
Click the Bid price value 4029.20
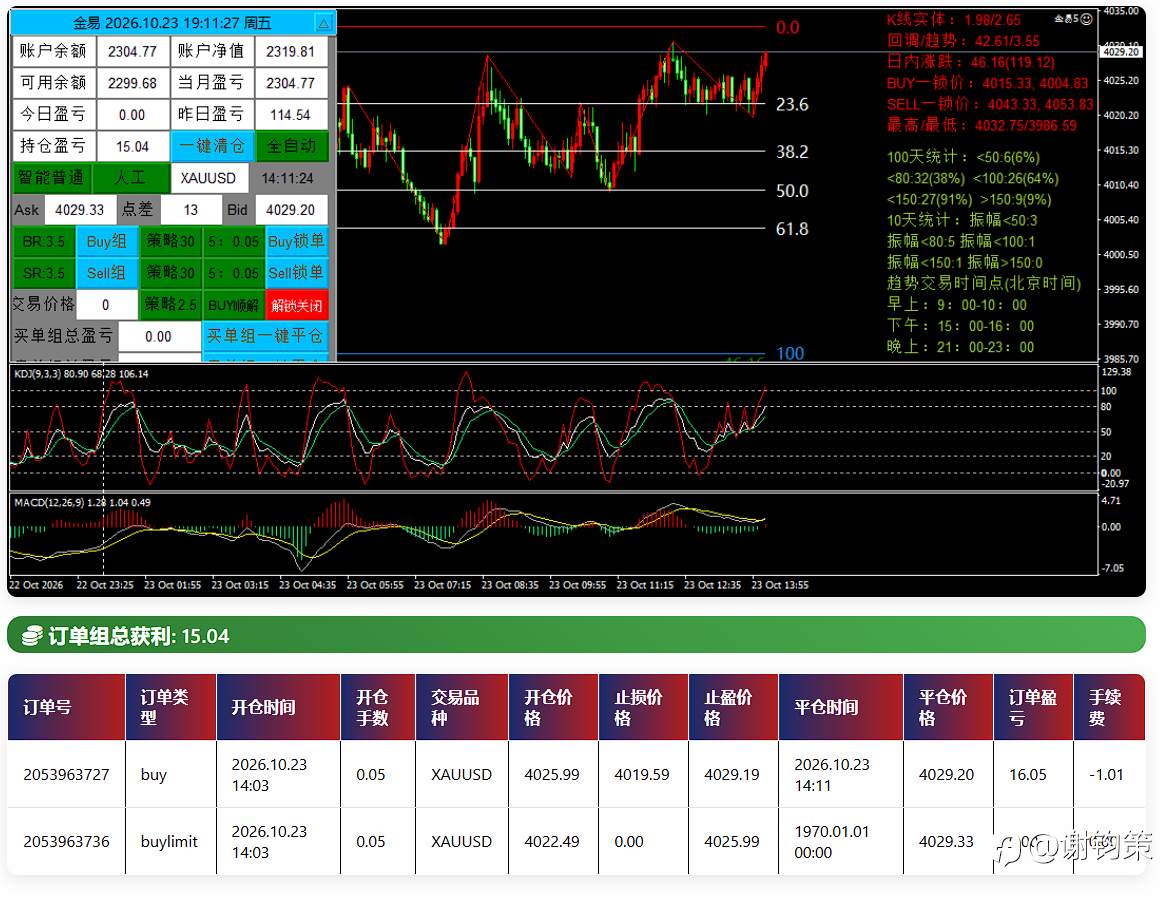click(291, 210)
